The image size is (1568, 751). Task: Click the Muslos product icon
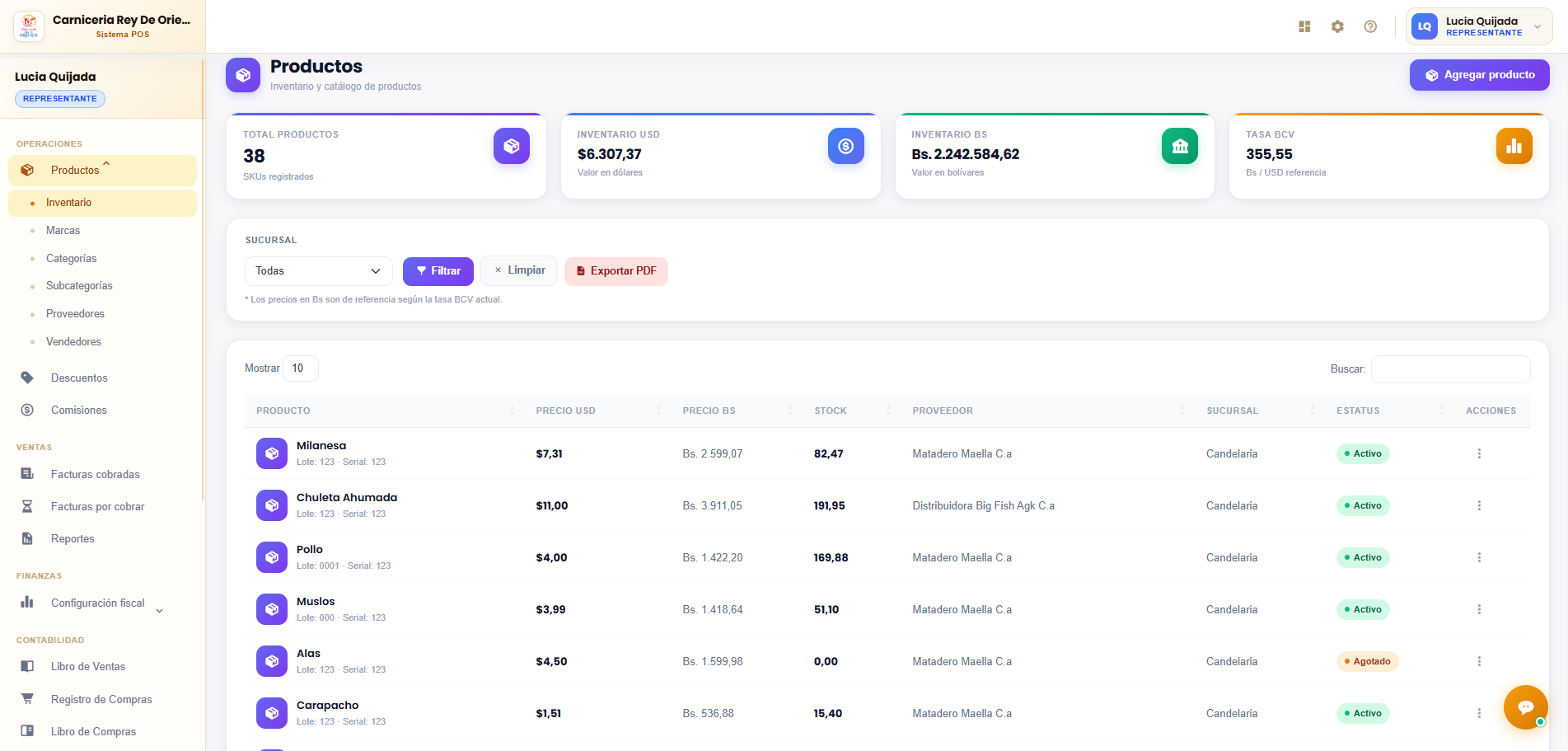[272, 609]
